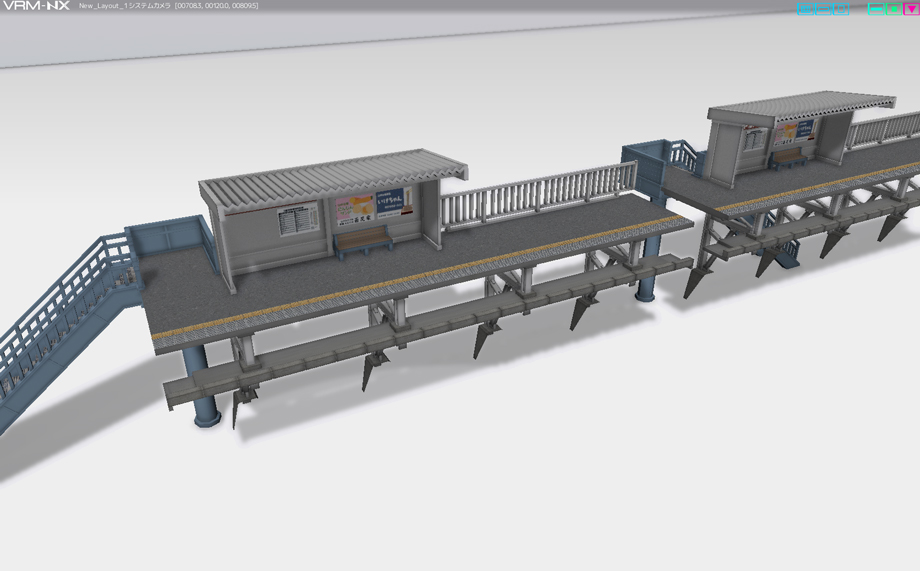Select the pink advertisement poster in the near shelter
Screen dimensions: 920x571
[354, 208]
